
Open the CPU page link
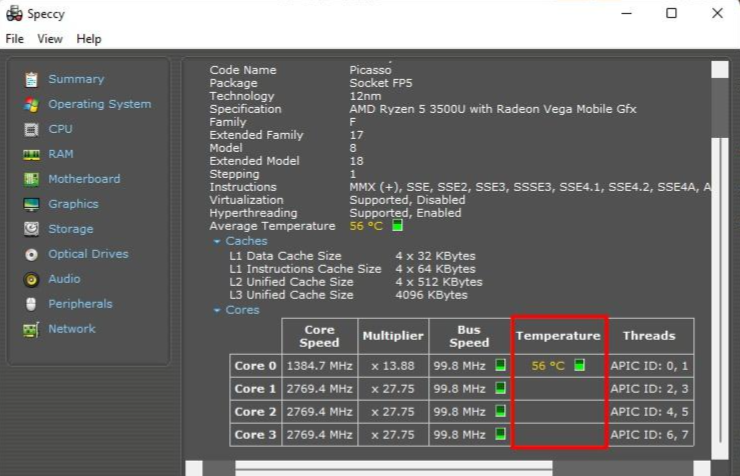(x=60, y=129)
